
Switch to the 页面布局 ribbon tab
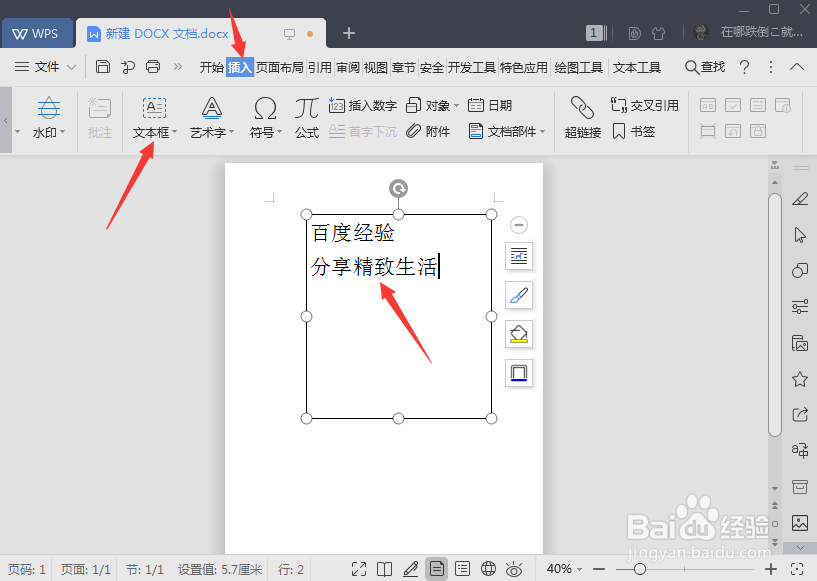[281, 67]
